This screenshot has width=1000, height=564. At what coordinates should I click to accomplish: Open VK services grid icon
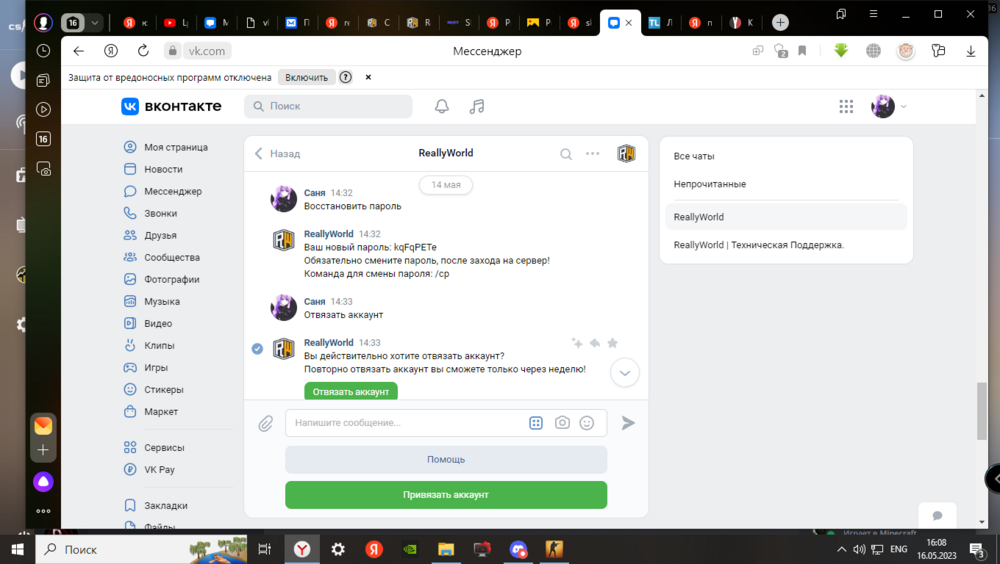(846, 107)
